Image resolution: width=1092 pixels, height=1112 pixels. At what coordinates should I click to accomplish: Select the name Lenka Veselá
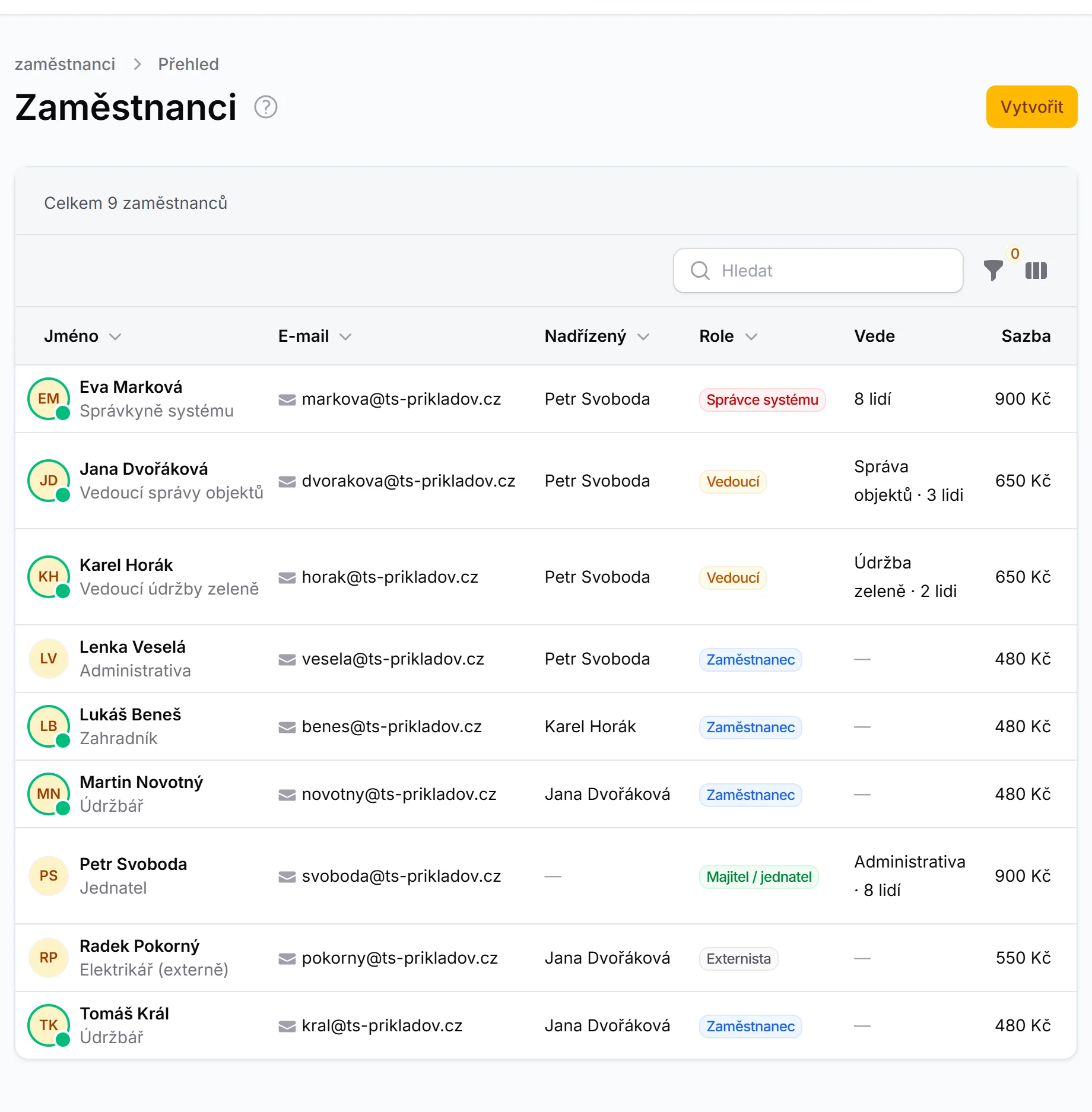(133, 647)
